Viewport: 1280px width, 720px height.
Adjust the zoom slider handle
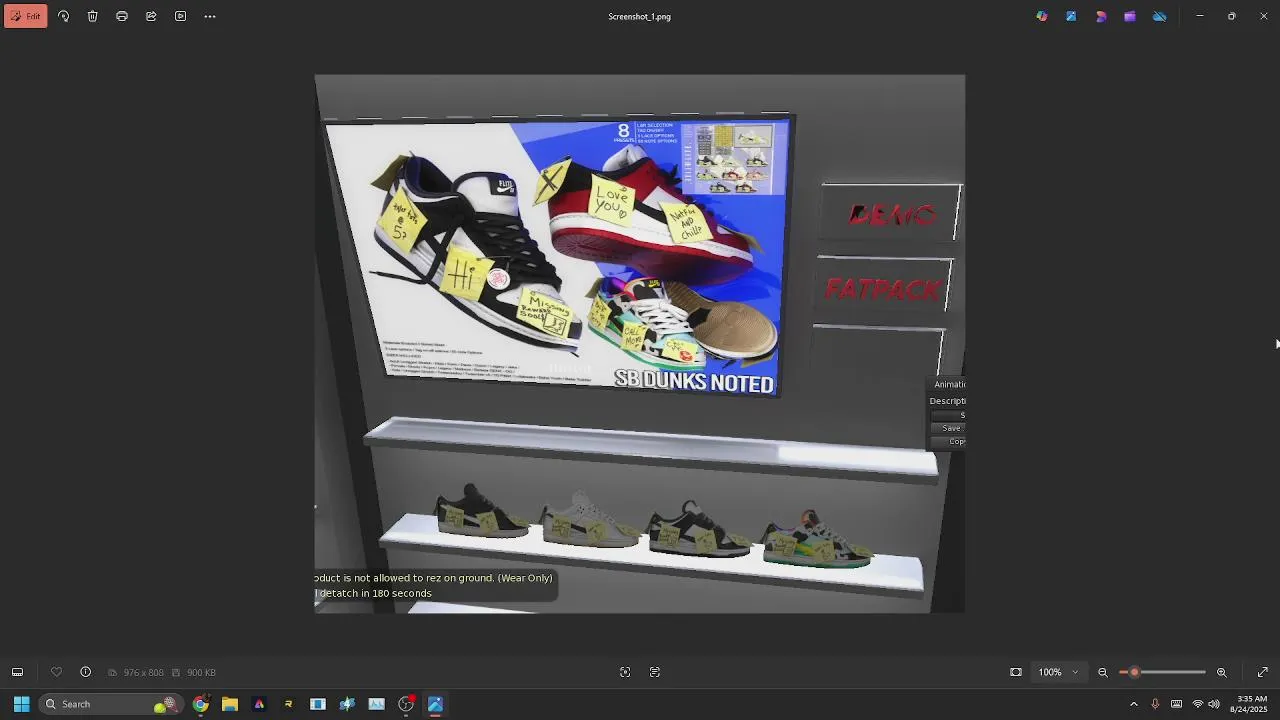point(1134,672)
